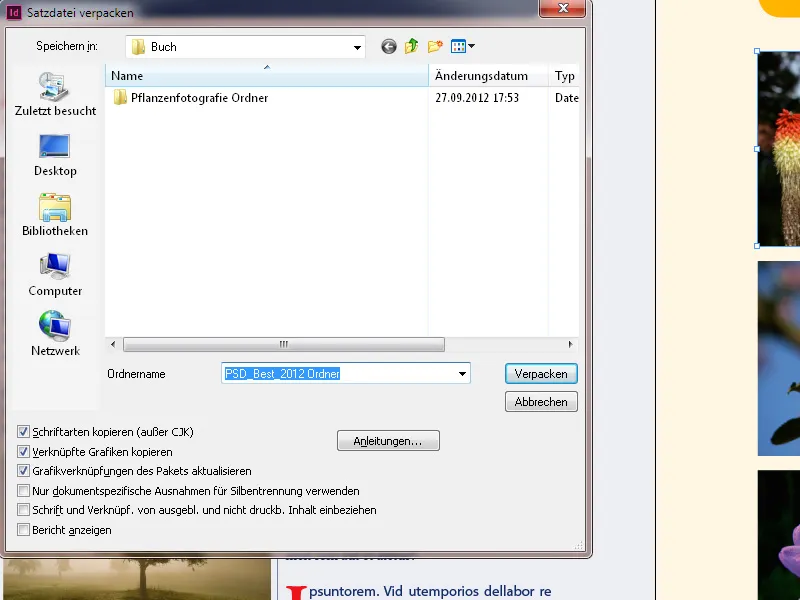Sort by Änderungsdatum column header
The image size is (800, 600).
tap(488, 76)
